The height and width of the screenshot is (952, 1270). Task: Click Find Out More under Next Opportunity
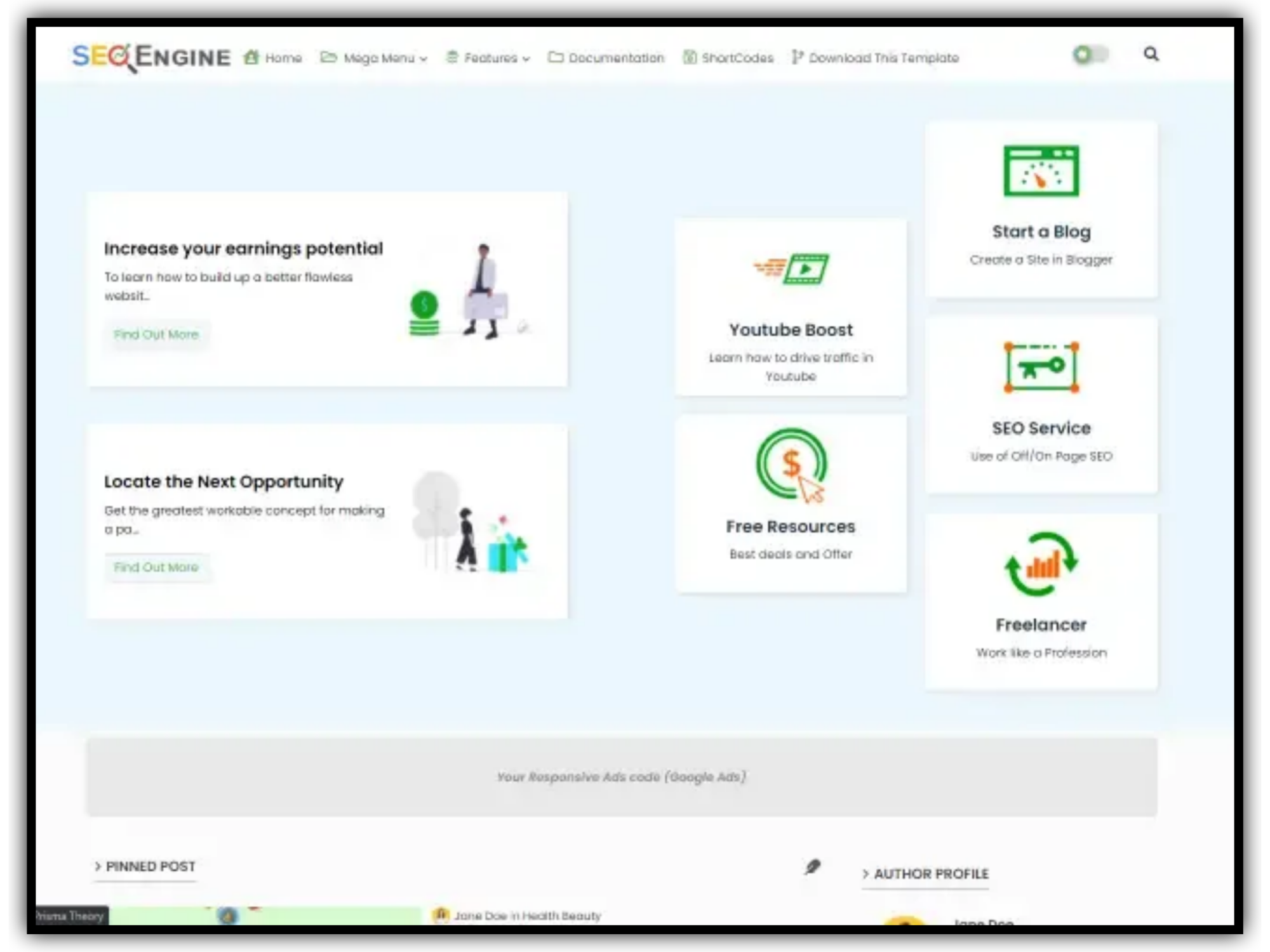(156, 567)
